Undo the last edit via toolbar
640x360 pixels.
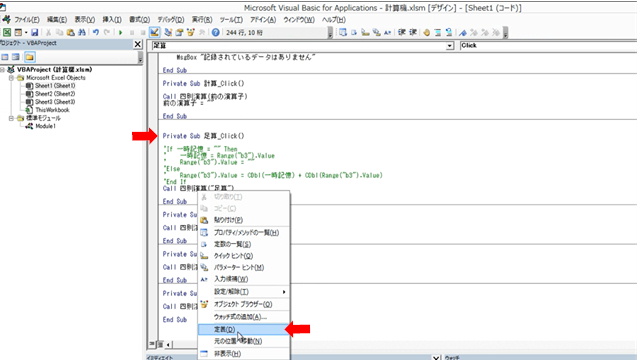[x=96, y=32]
